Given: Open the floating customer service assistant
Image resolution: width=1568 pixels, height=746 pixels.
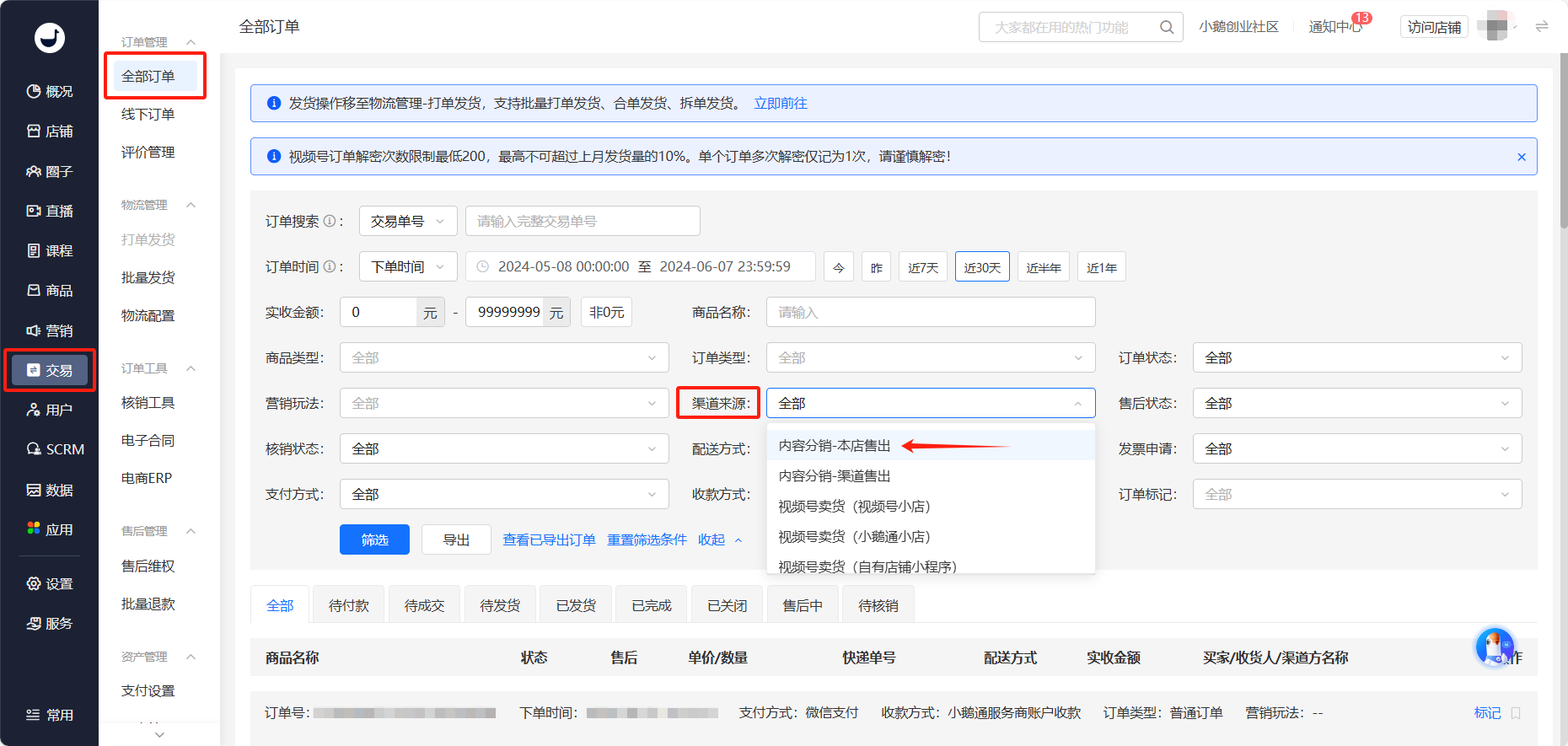Looking at the screenshot, I should tap(1495, 647).
